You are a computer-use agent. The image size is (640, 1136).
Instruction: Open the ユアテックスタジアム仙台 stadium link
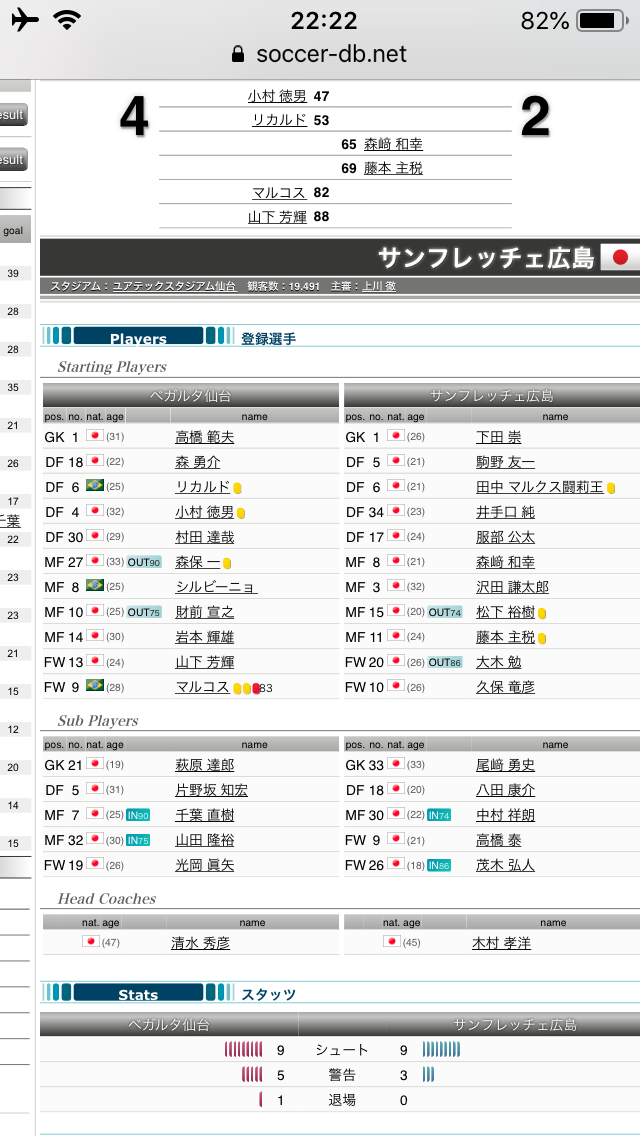(174, 286)
